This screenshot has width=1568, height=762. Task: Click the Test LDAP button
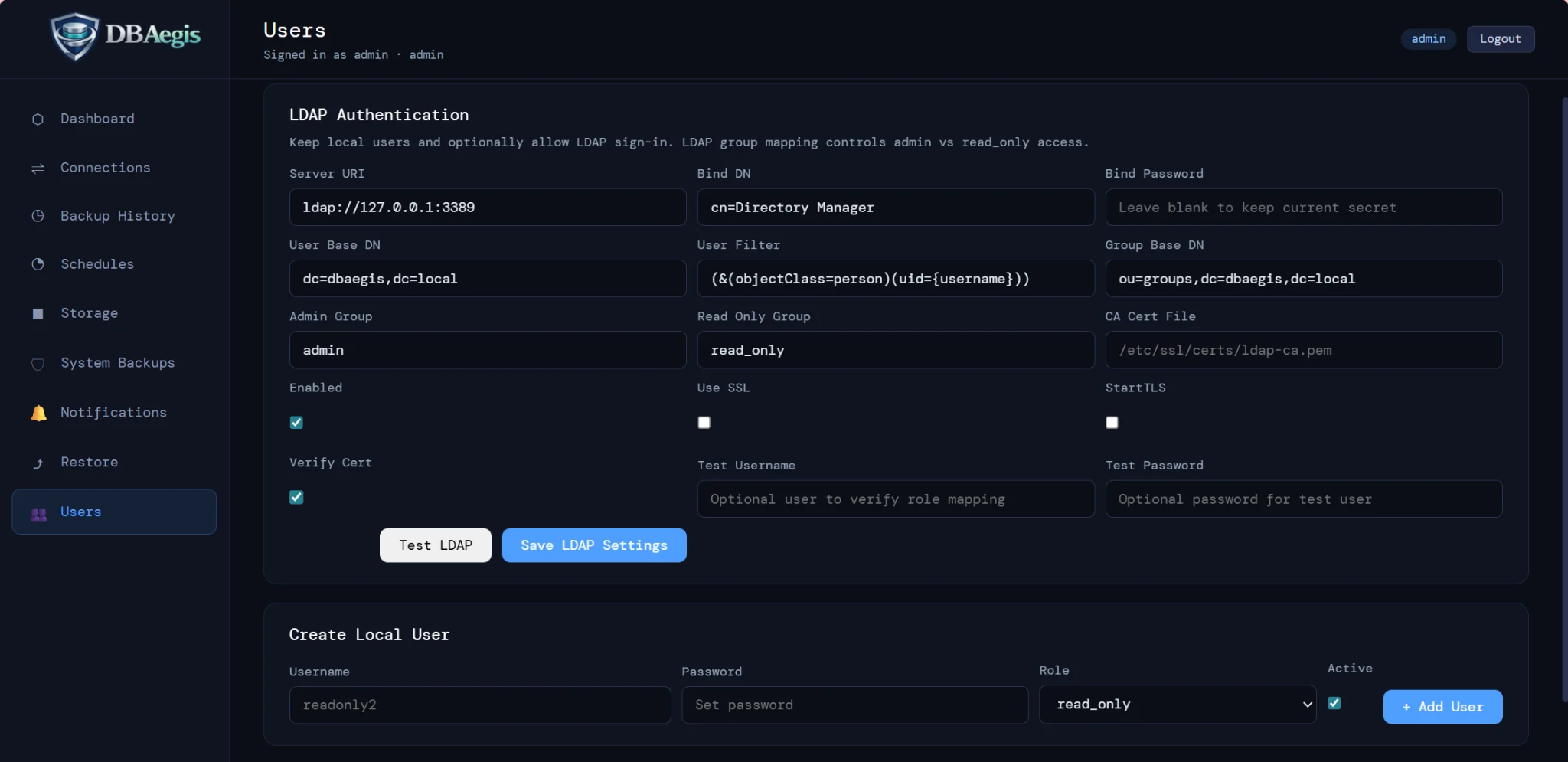coord(436,545)
